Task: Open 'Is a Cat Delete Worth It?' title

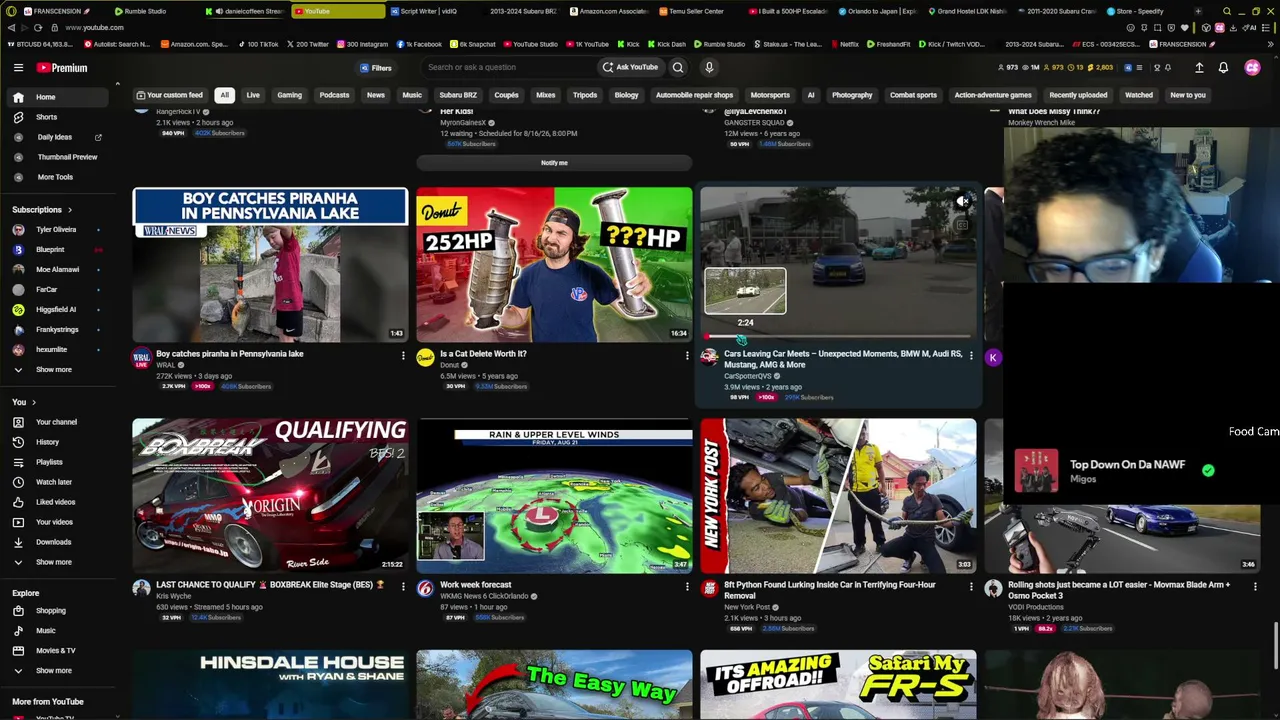Action: pos(483,354)
